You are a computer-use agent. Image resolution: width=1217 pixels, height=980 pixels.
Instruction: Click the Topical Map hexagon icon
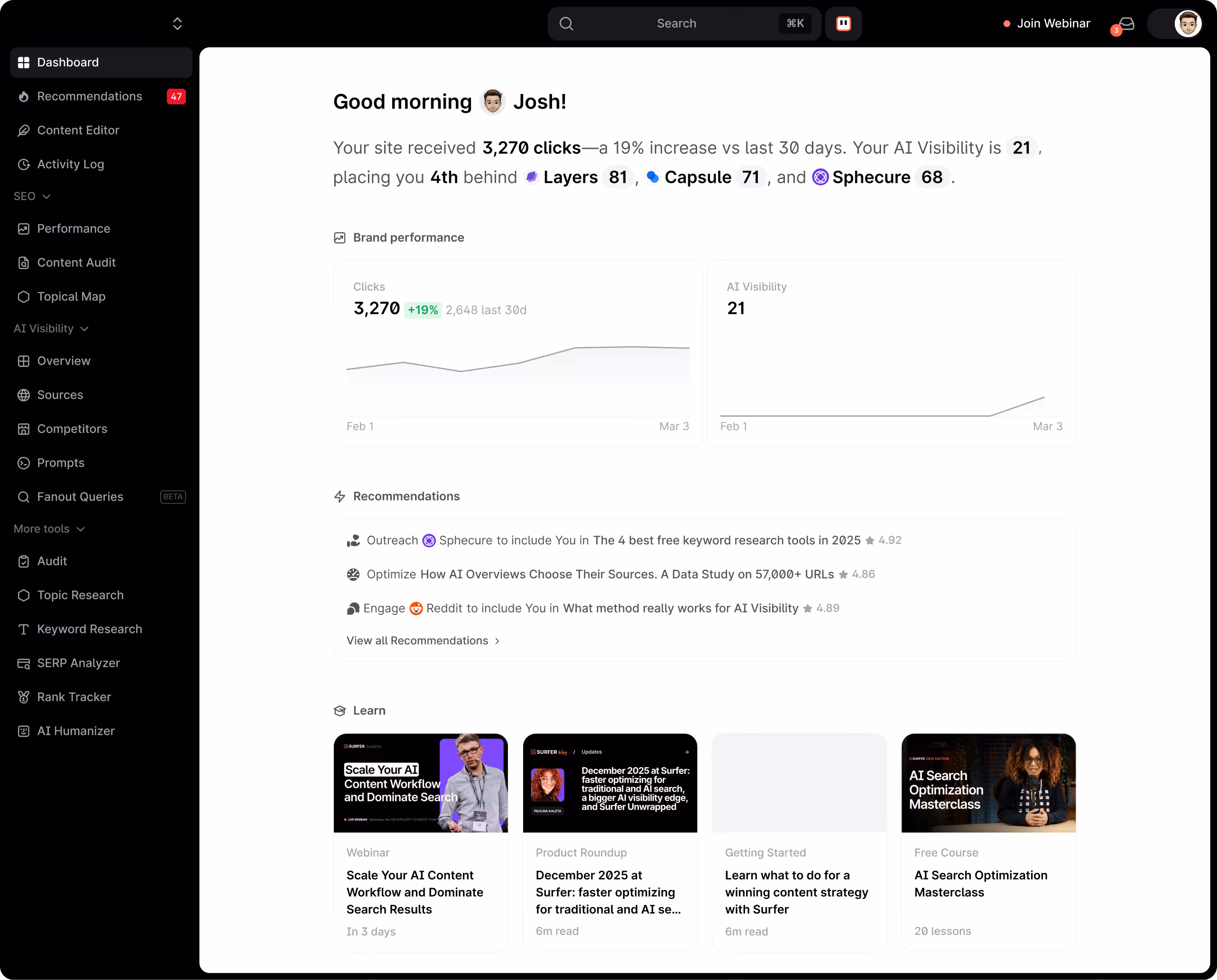click(x=24, y=296)
